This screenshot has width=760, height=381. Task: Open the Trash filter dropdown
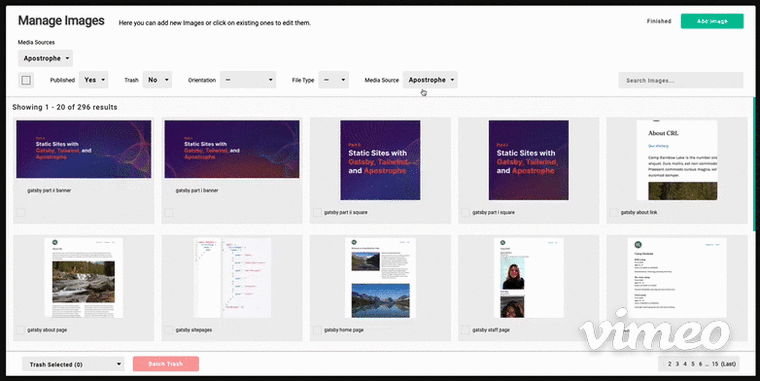pos(157,80)
